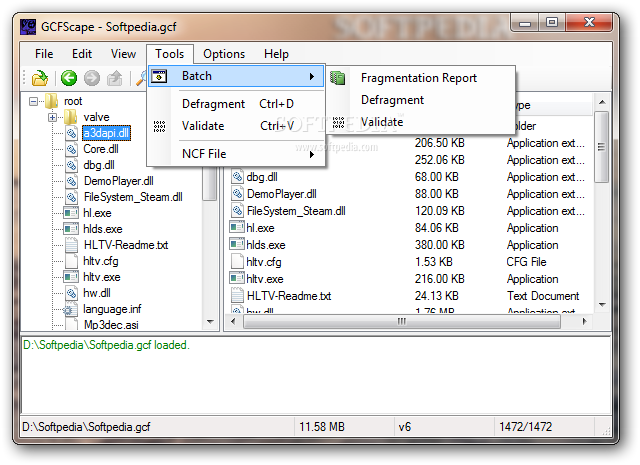The image size is (640, 465).
Task: Click horizontal scrollbar right arrow
Action: coord(584,321)
